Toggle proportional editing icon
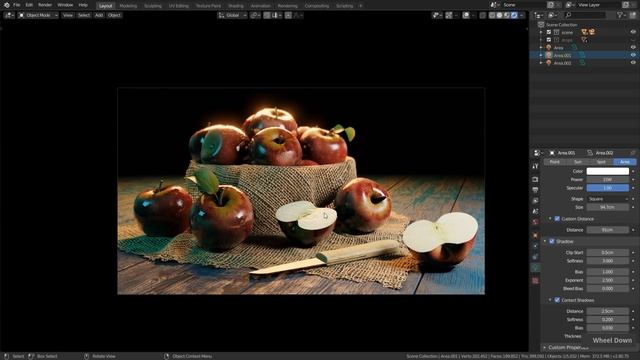The height and width of the screenshot is (360, 640). (288, 15)
